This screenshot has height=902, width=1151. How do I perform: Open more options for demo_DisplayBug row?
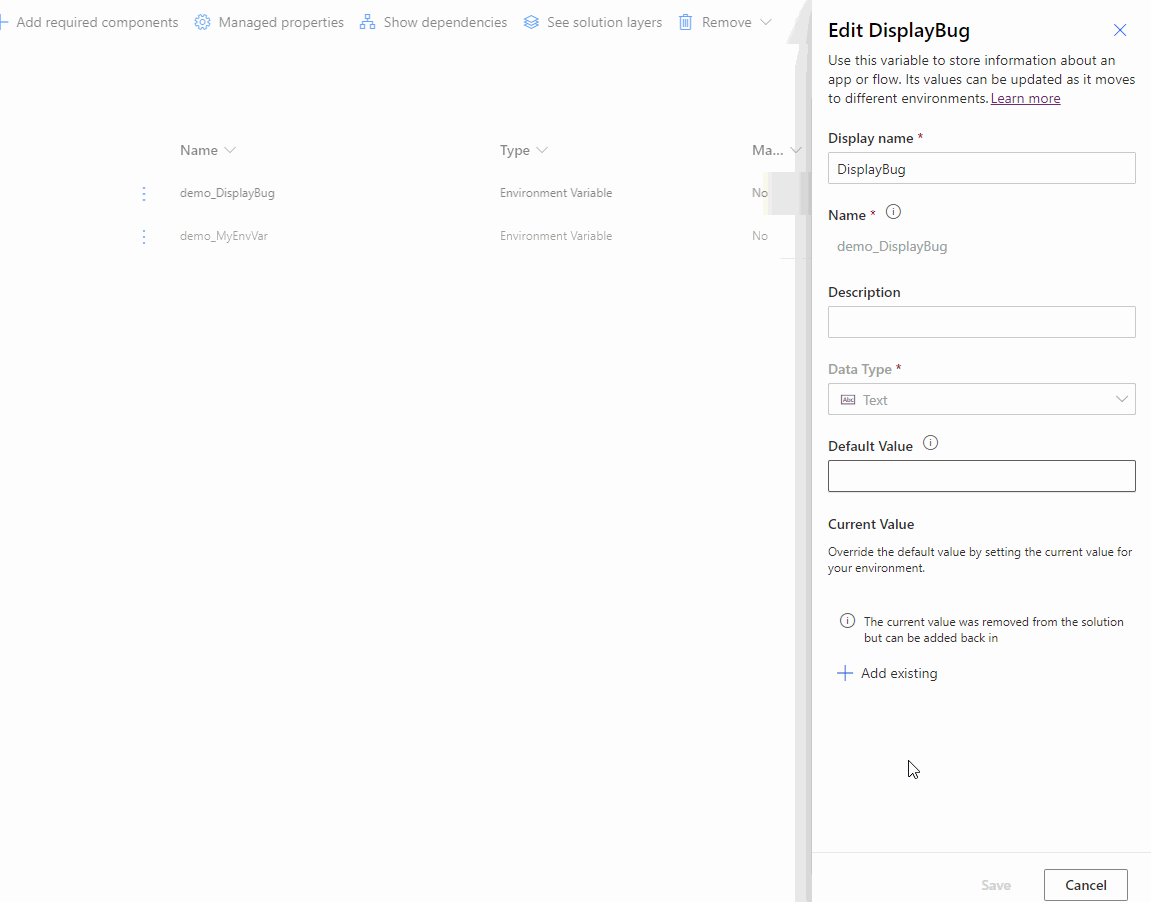point(144,194)
